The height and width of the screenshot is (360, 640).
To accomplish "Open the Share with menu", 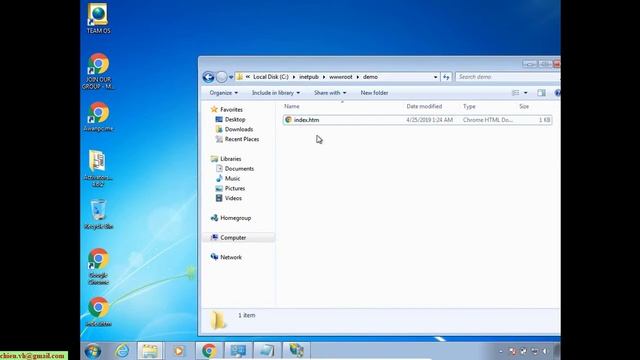I will [330, 93].
